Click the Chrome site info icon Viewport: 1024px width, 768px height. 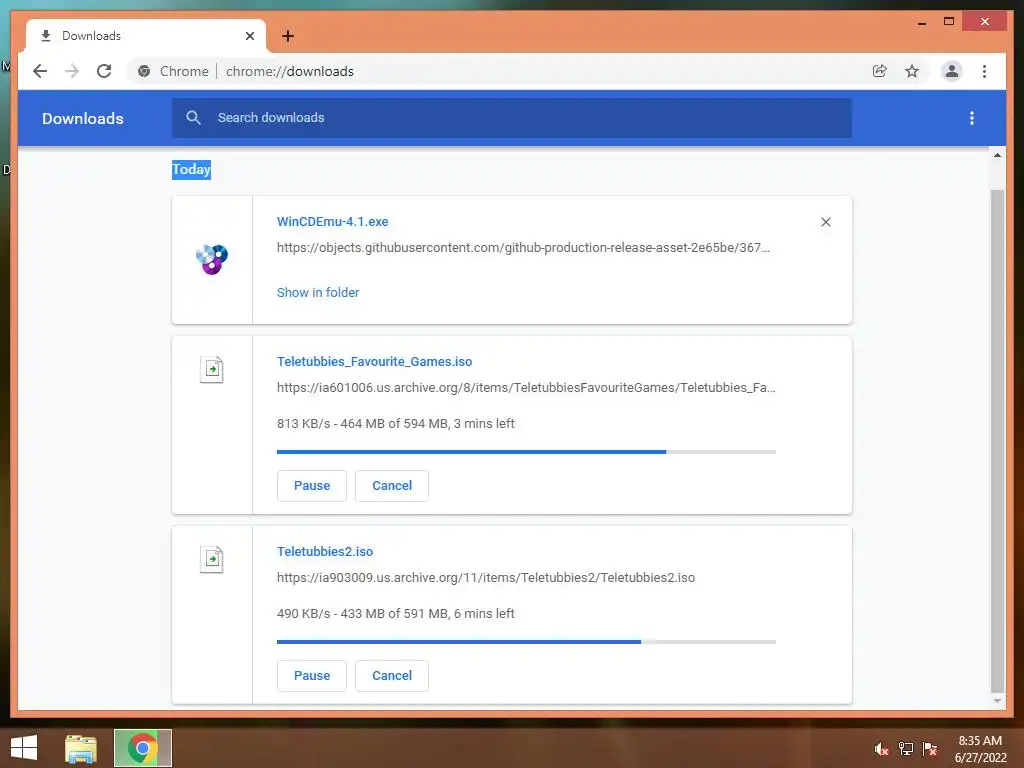144,71
